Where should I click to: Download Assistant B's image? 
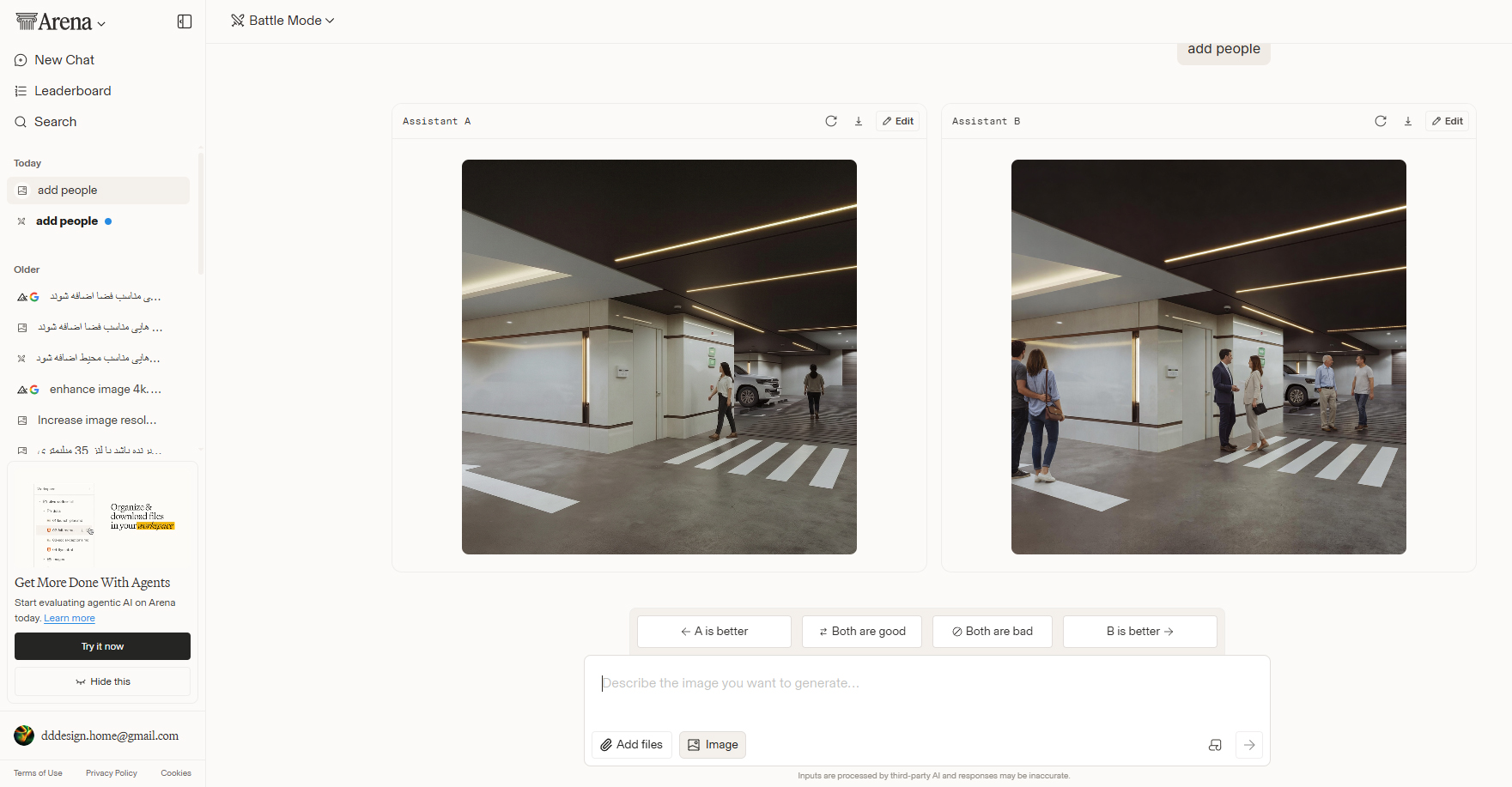(x=1408, y=121)
